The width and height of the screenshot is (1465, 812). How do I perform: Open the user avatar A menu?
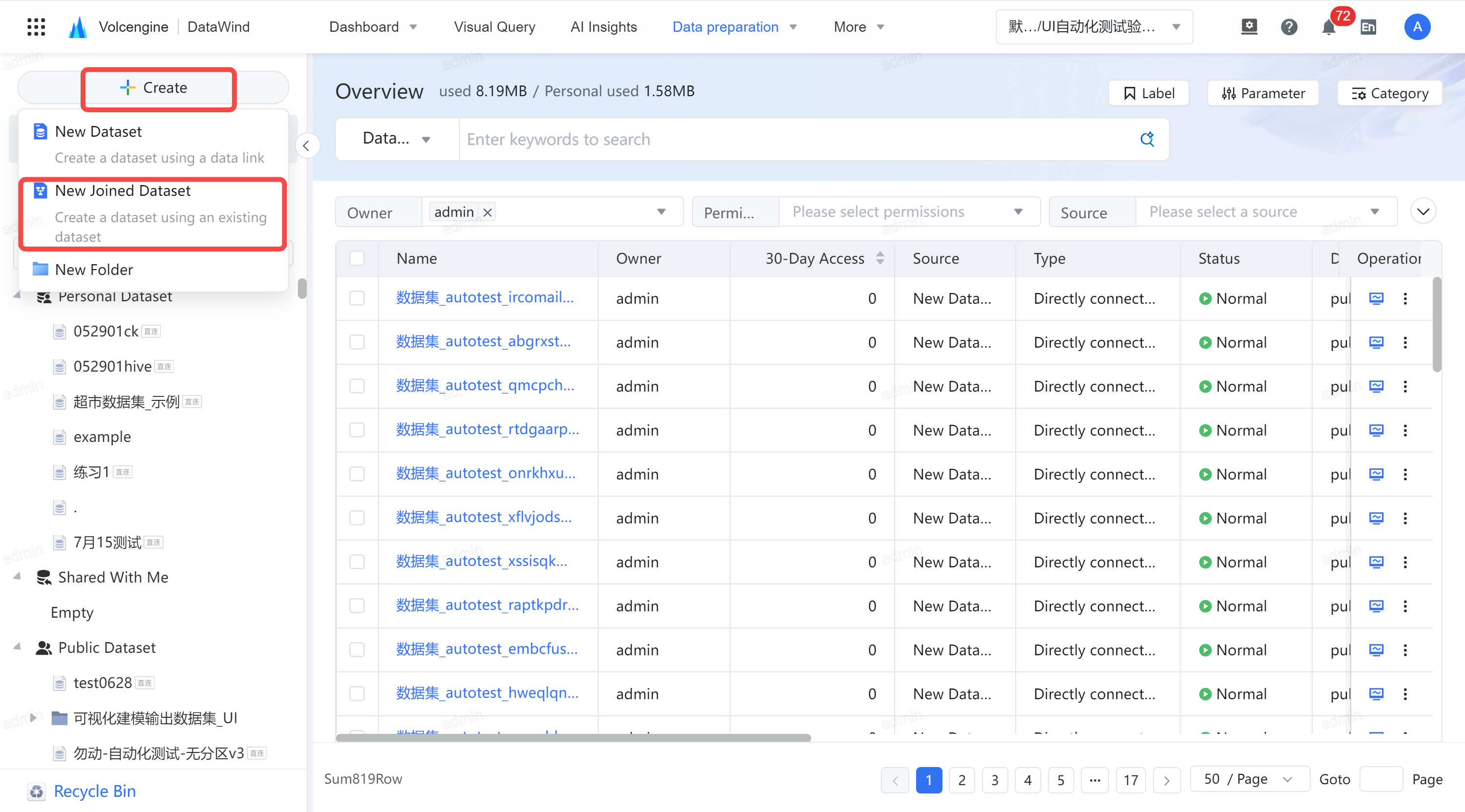tap(1417, 27)
